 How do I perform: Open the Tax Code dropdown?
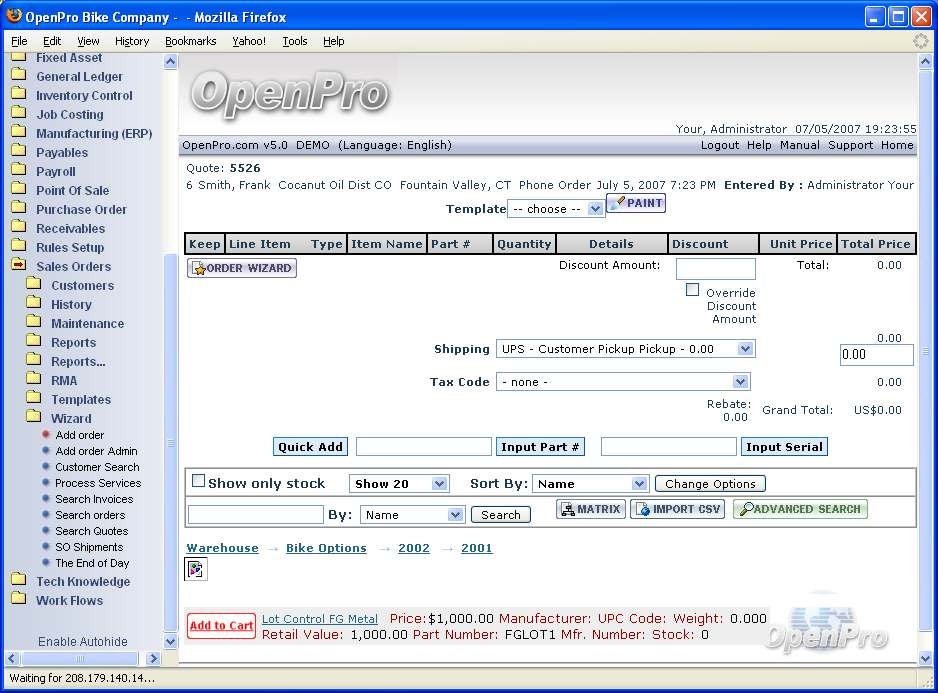coord(623,382)
